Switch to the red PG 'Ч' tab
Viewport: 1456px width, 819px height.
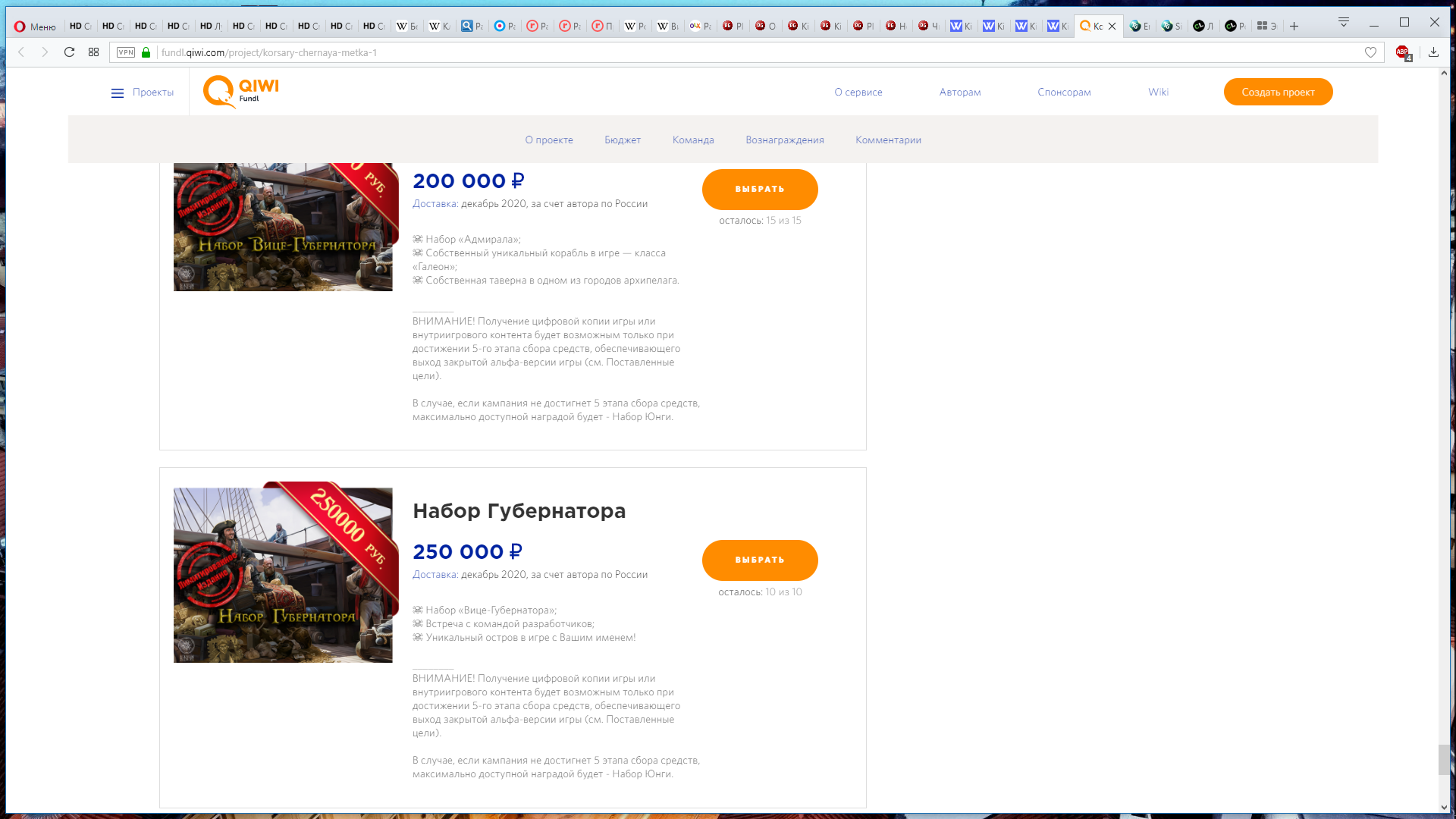pos(928,26)
